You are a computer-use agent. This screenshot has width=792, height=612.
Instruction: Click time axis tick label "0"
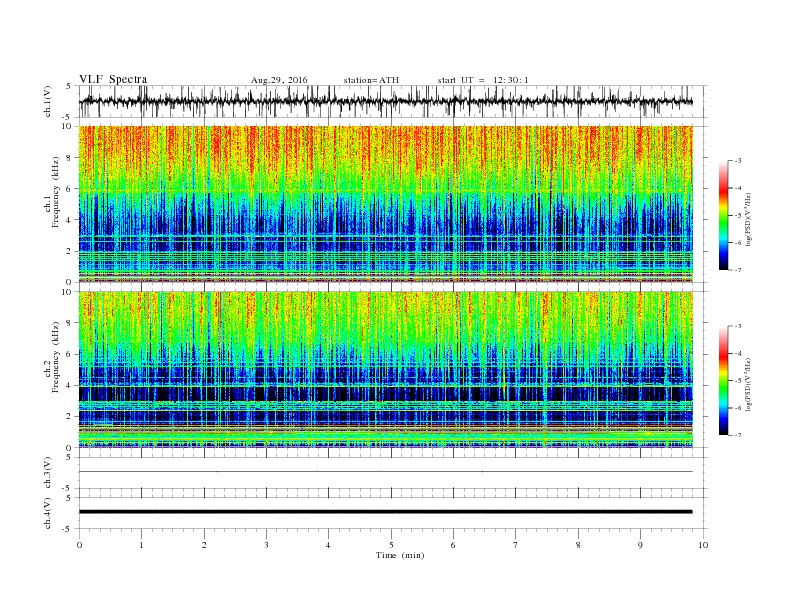click(79, 545)
